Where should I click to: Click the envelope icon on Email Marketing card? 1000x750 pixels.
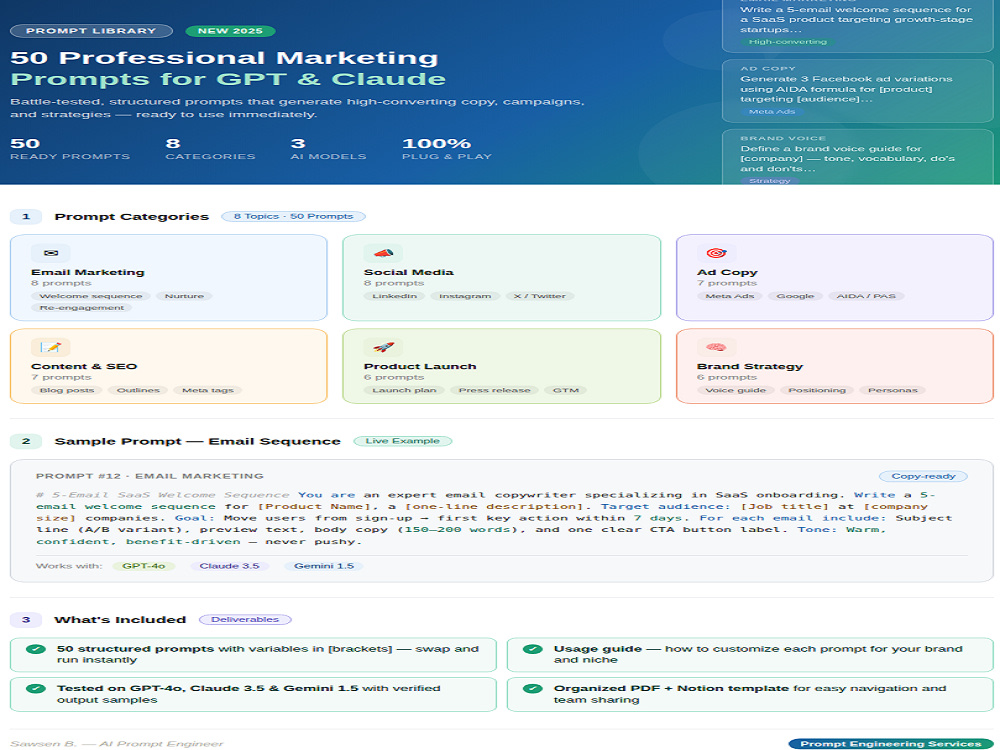[51, 253]
